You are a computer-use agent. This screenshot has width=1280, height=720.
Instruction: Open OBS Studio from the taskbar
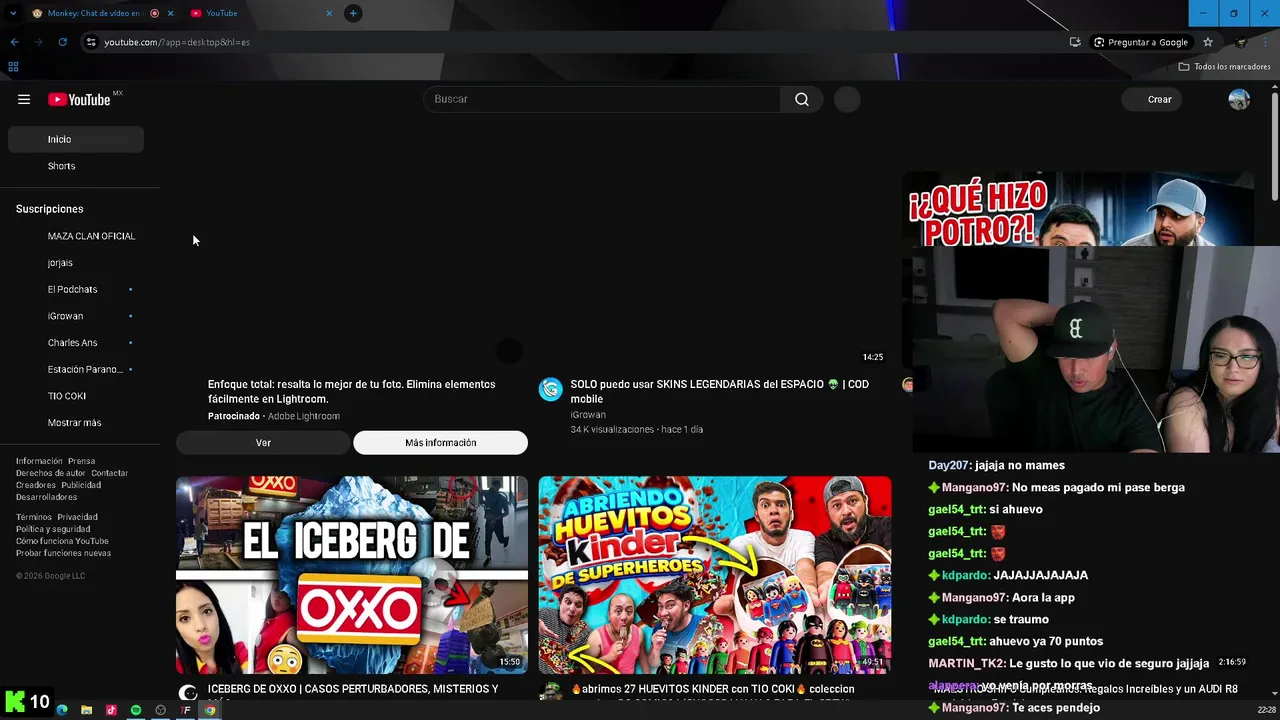click(161, 710)
